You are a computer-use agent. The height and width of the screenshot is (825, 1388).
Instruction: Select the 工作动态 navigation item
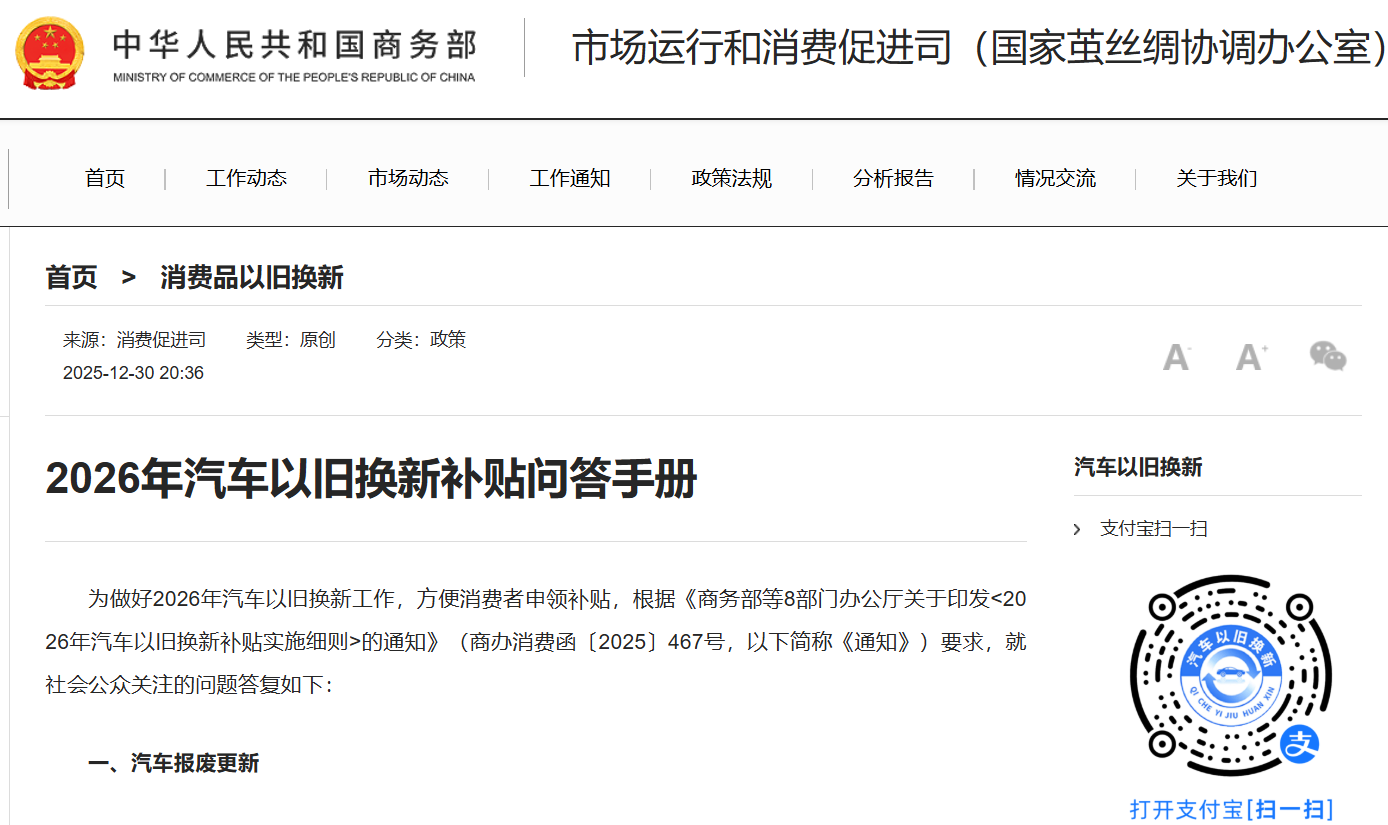[x=245, y=178]
